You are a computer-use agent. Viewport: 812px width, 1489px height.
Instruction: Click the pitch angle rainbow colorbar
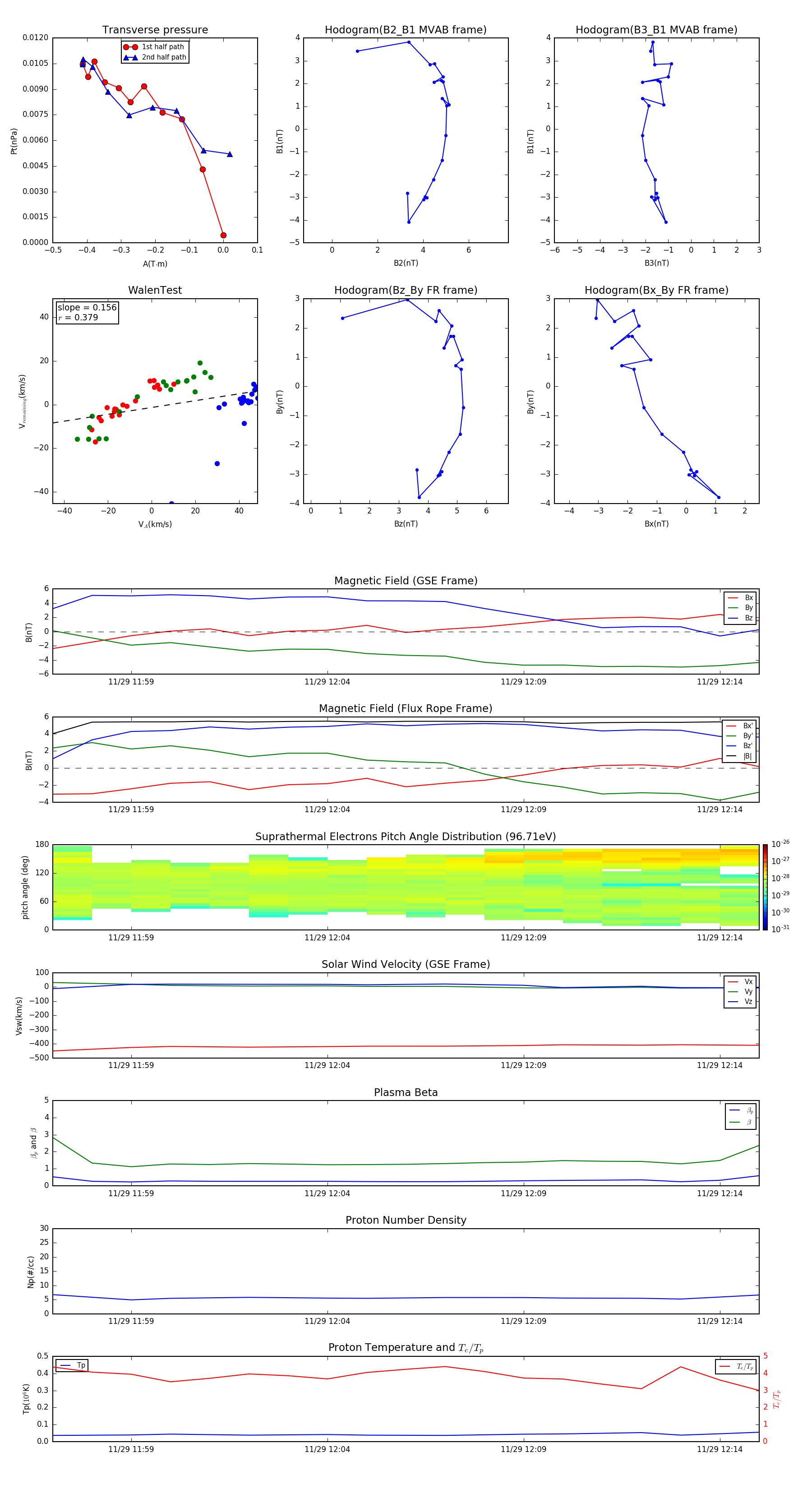[765, 887]
